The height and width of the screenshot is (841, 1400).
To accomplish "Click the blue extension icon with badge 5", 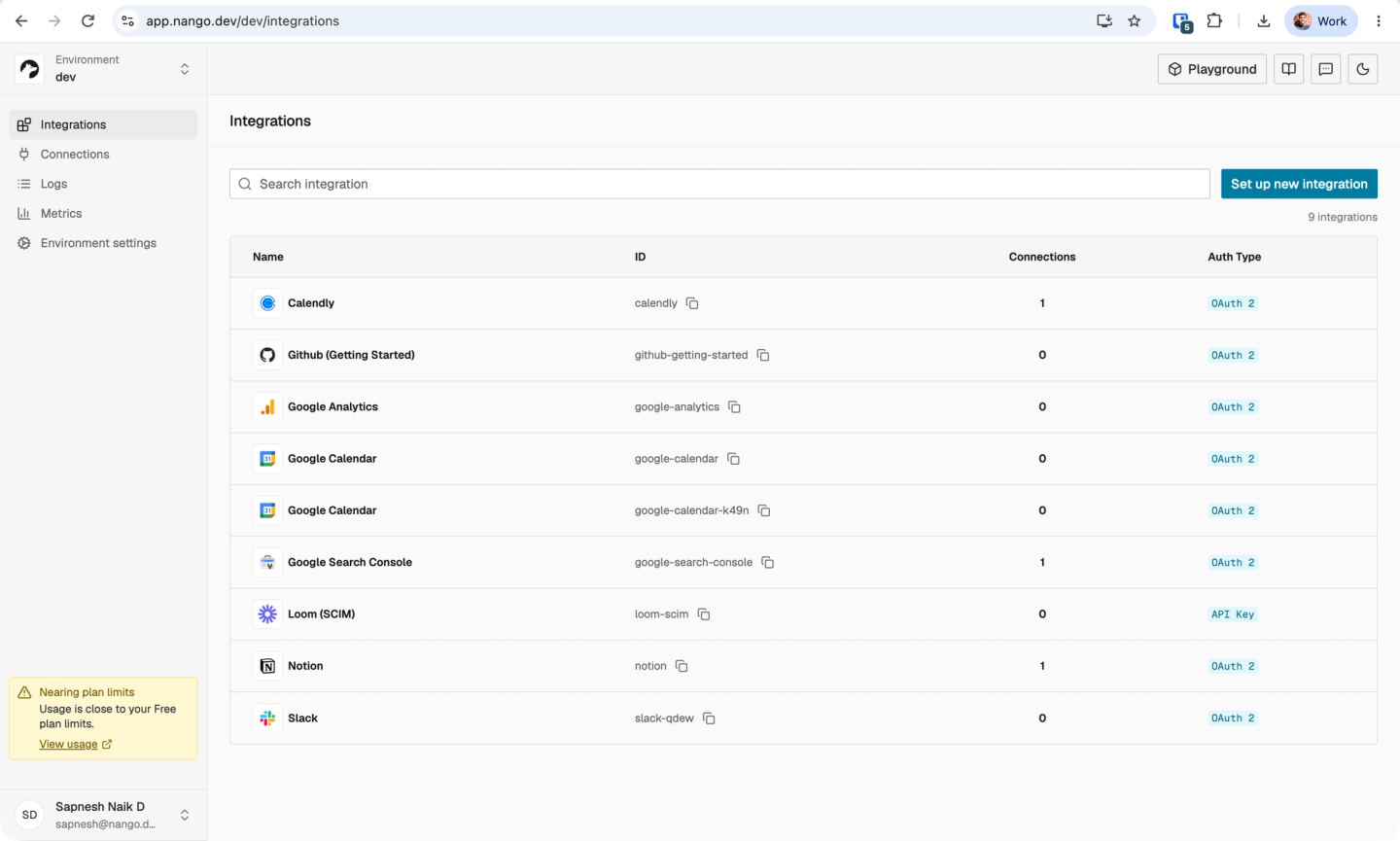I will point(1182,21).
